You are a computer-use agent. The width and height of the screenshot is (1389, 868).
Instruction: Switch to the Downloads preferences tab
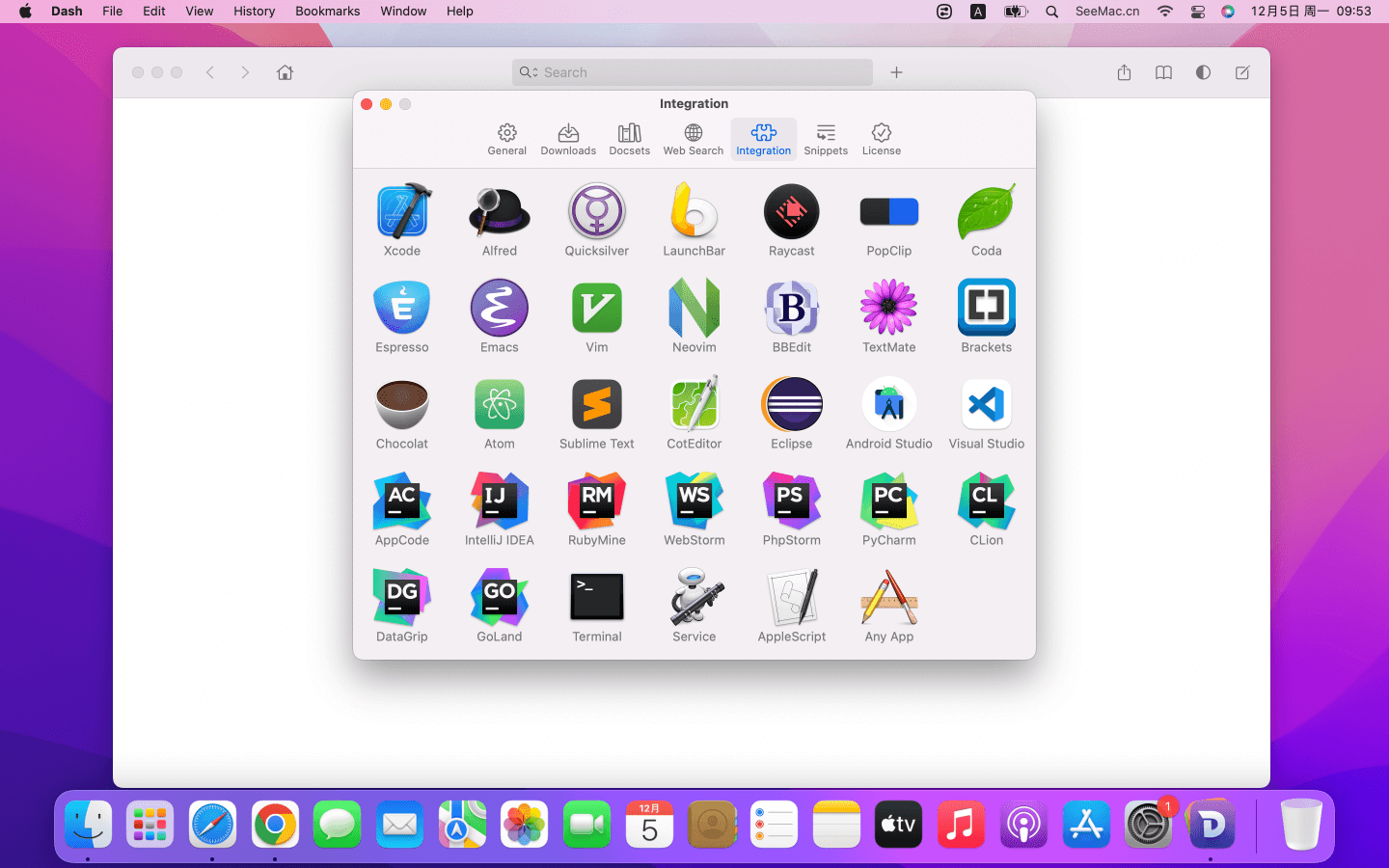[568, 139]
